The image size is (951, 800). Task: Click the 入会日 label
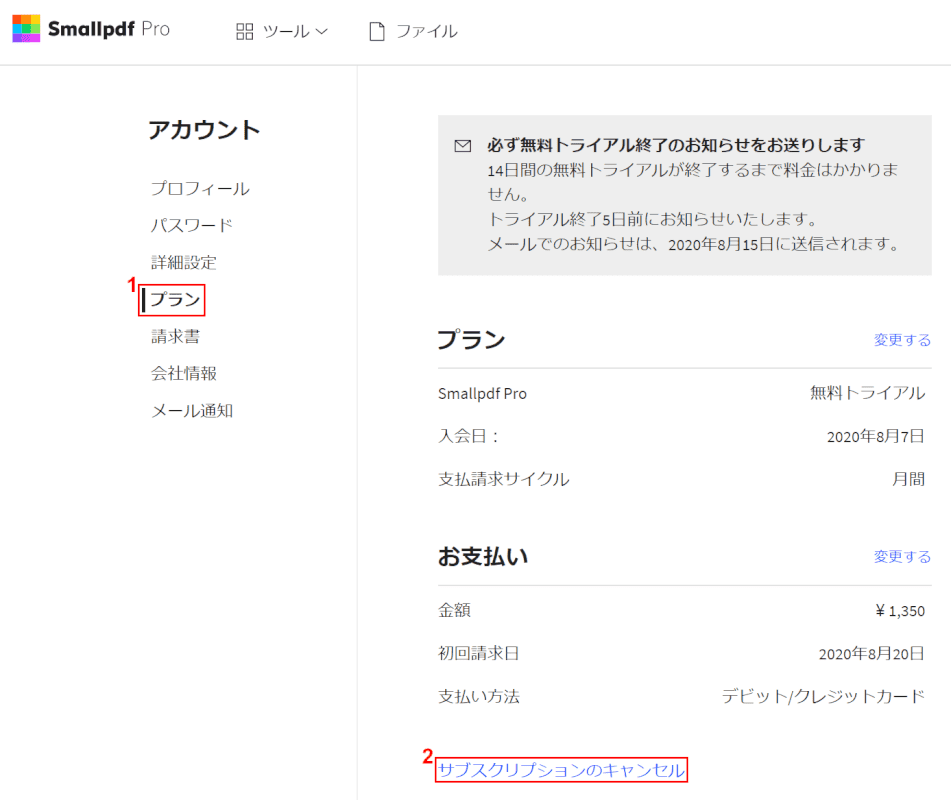[468, 436]
